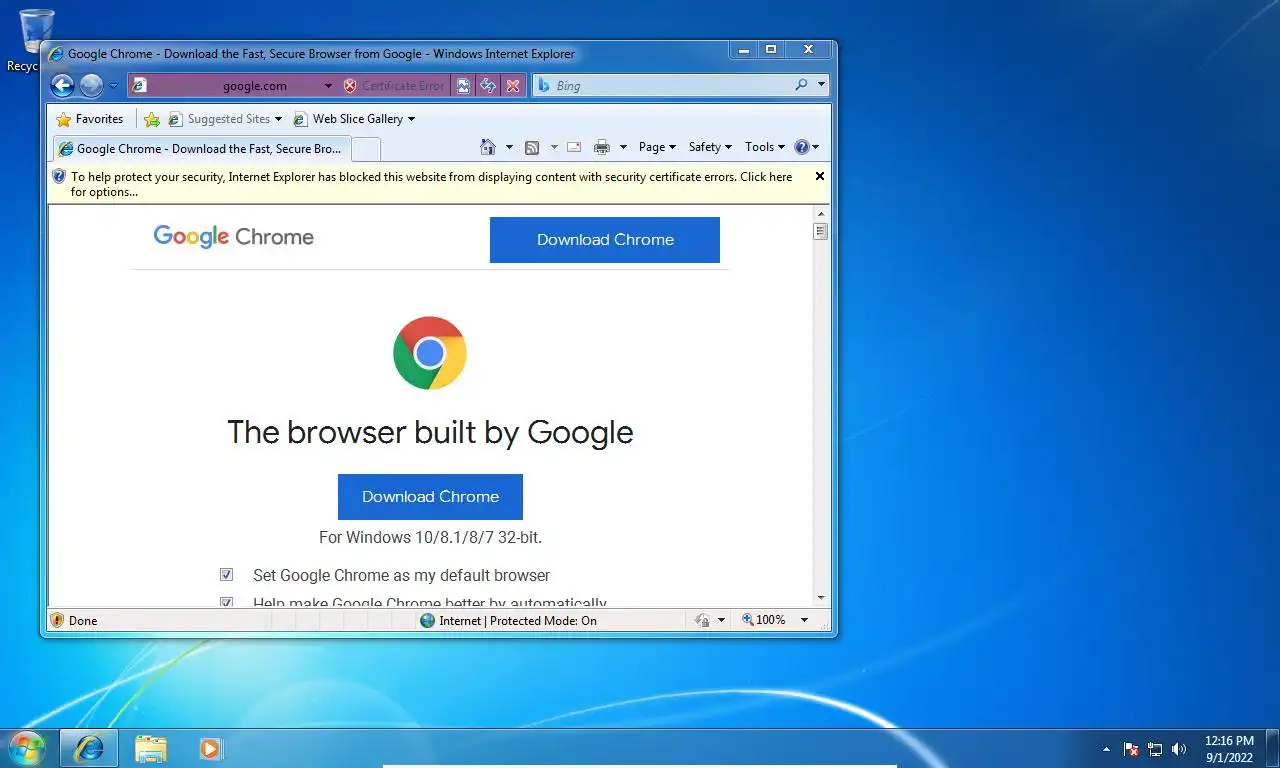Open the search provider dropdown arrow
1280x768 pixels.
[821, 85]
